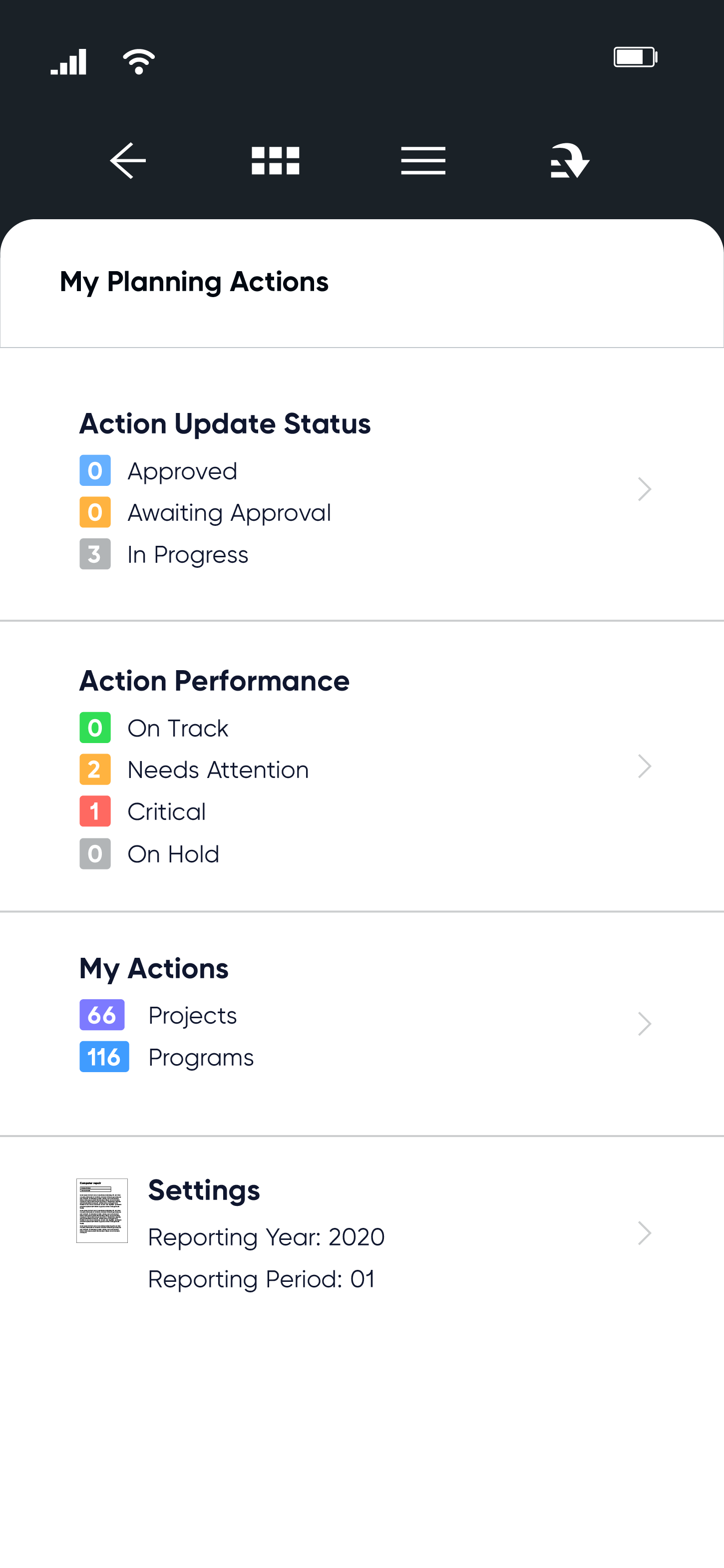Select the blue Approved count badge
Viewport: 724px width, 1568px height.
pyautogui.click(x=95, y=470)
